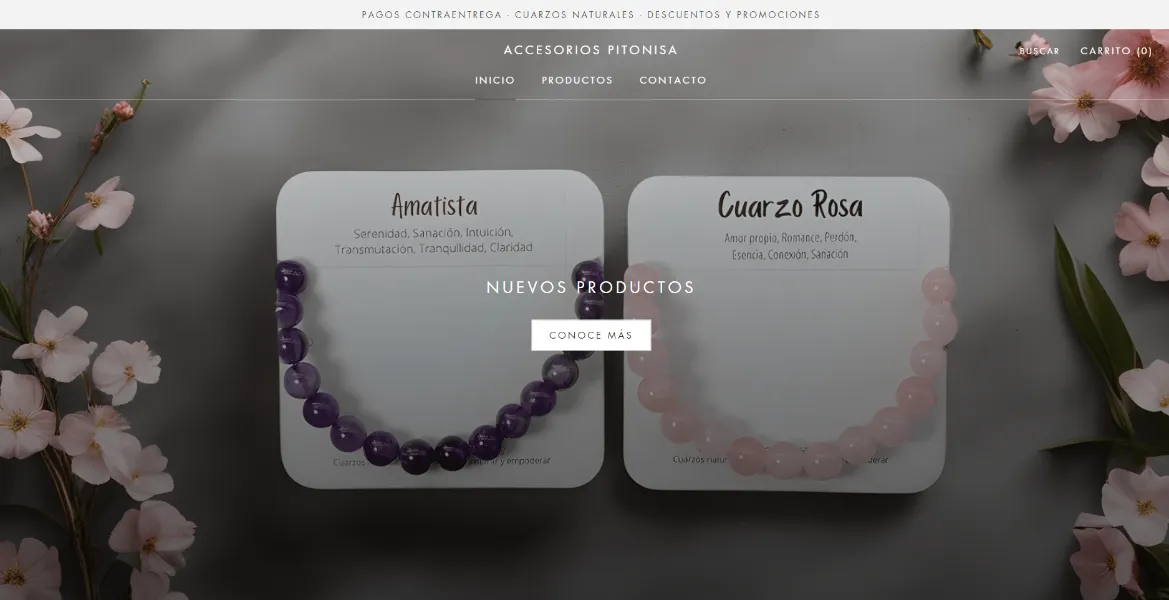Go to the Productos page
Screen dimensions: 1169x600
577,80
